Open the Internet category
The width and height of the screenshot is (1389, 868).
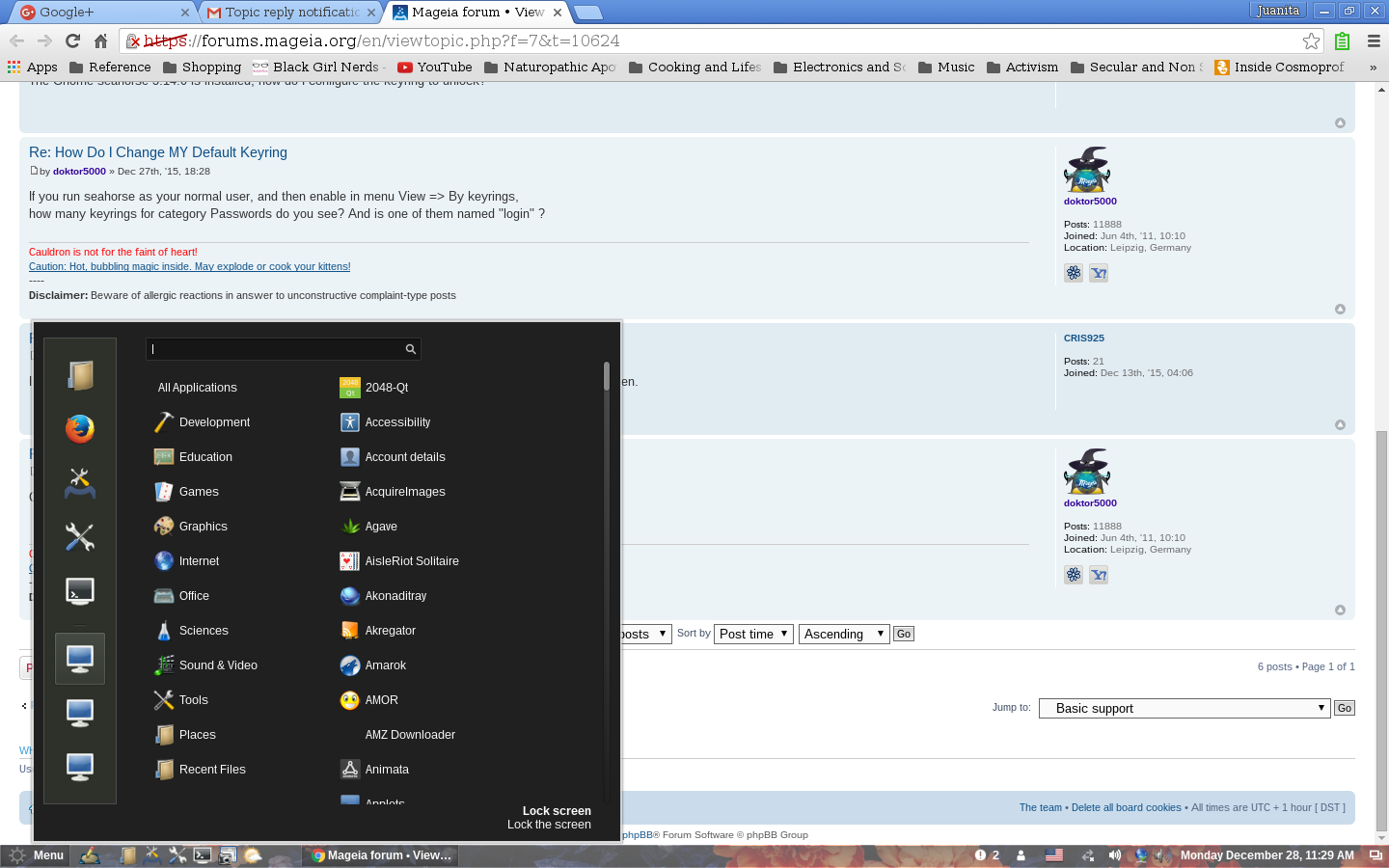point(186,561)
